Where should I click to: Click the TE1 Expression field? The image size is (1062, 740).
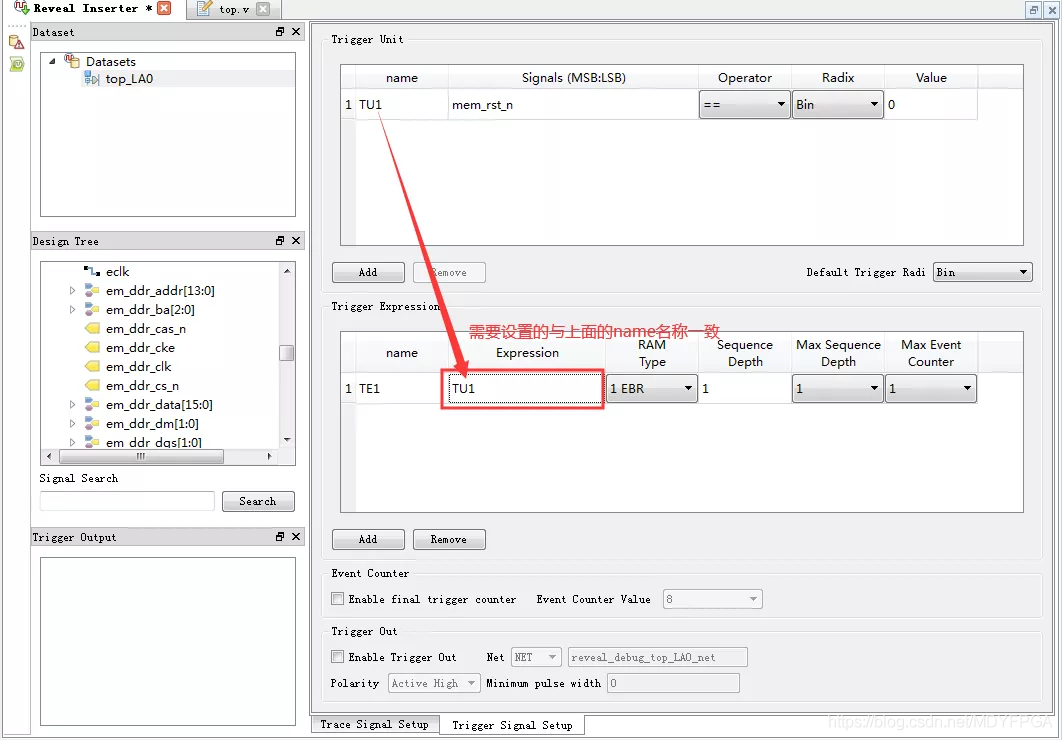pyautogui.click(x=525, y=389)
